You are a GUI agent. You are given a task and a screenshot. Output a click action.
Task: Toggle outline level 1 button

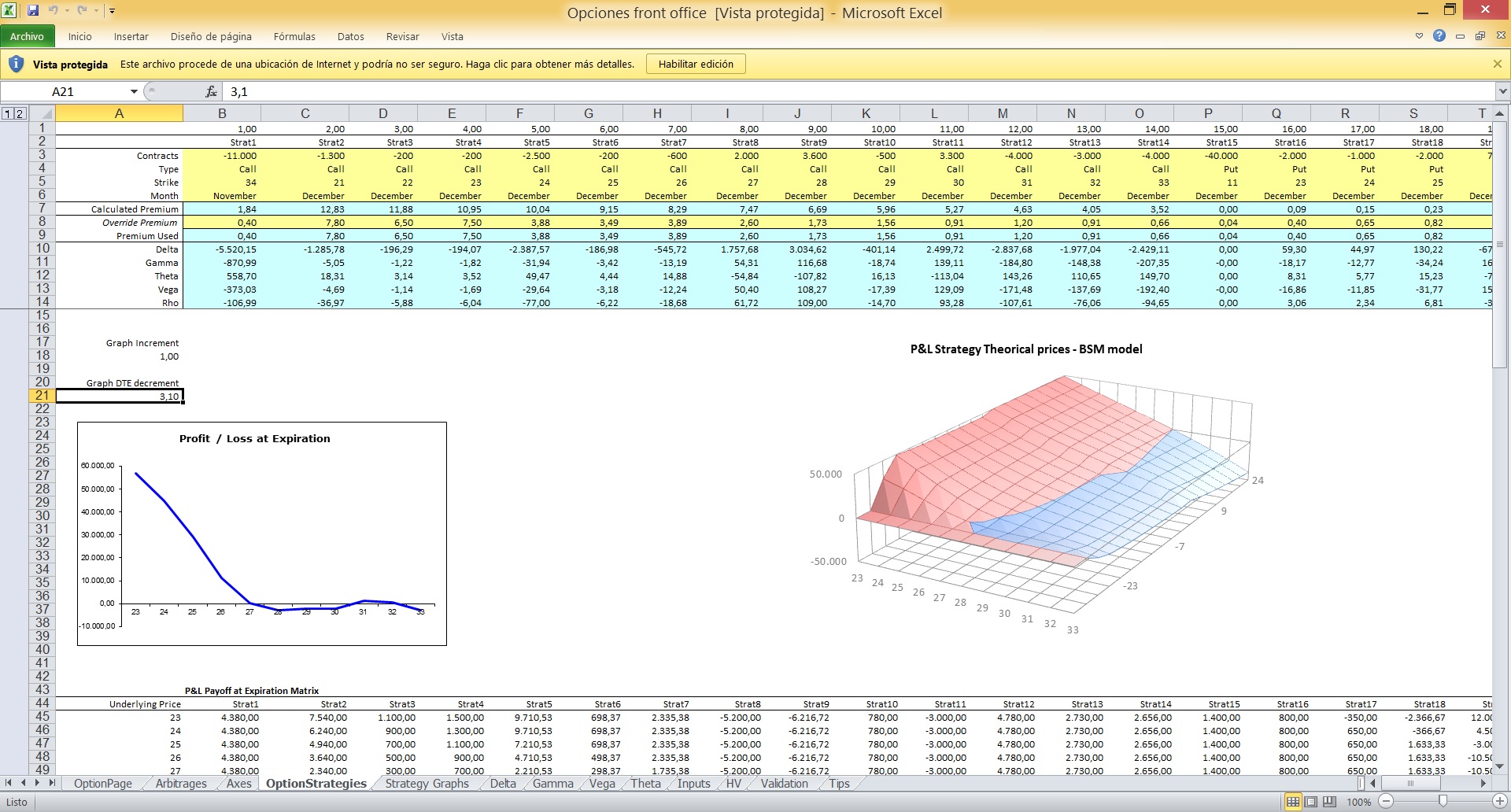[x=8, y=113]
